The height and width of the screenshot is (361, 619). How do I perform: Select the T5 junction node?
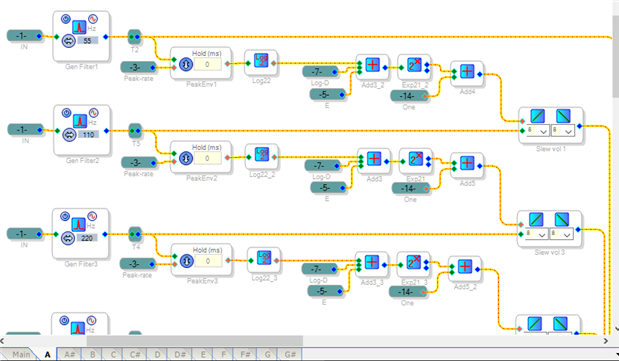[135, 130]
